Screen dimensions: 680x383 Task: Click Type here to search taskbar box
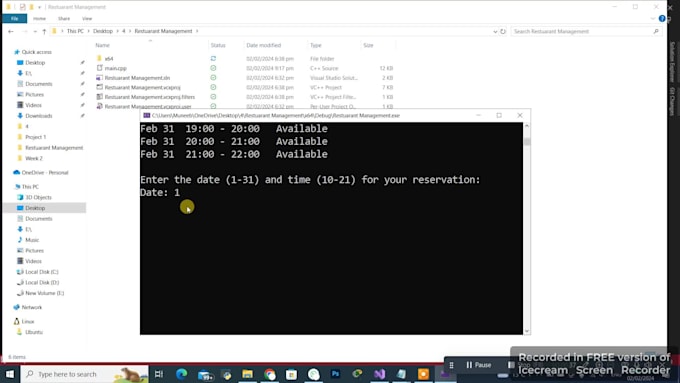[85, 374]
